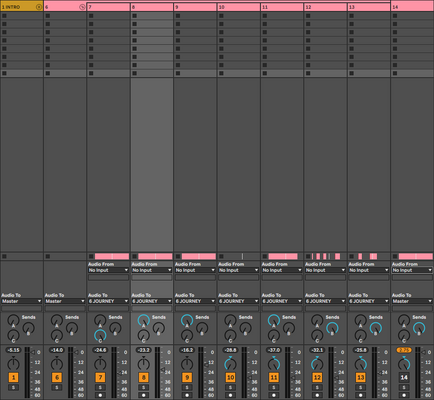Open Audio From dropdown on track 7
This screenshot has height=400, width=434.
108,270
